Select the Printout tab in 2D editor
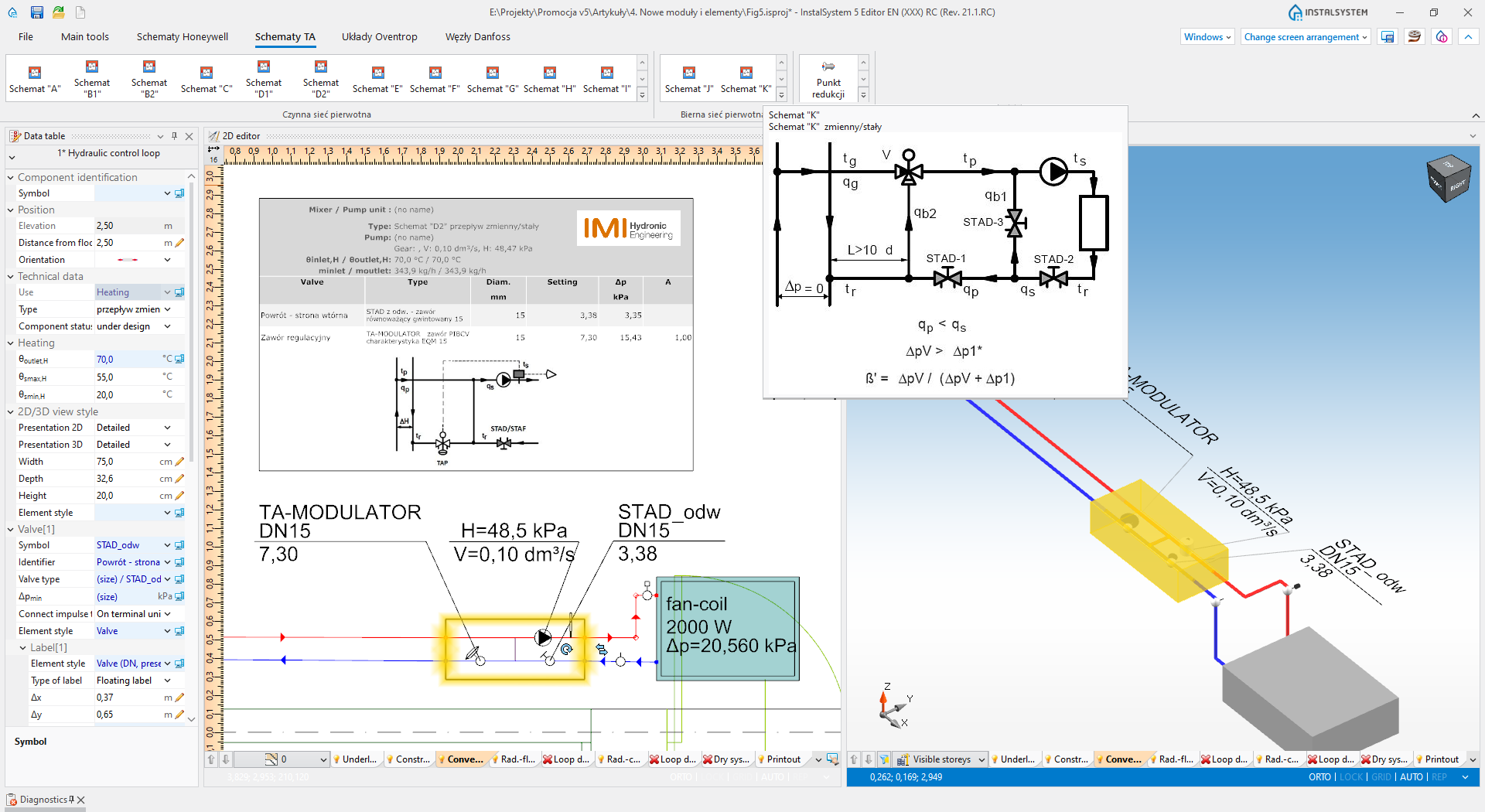This screenshot has width=1485, height=812. pos(779,759)
